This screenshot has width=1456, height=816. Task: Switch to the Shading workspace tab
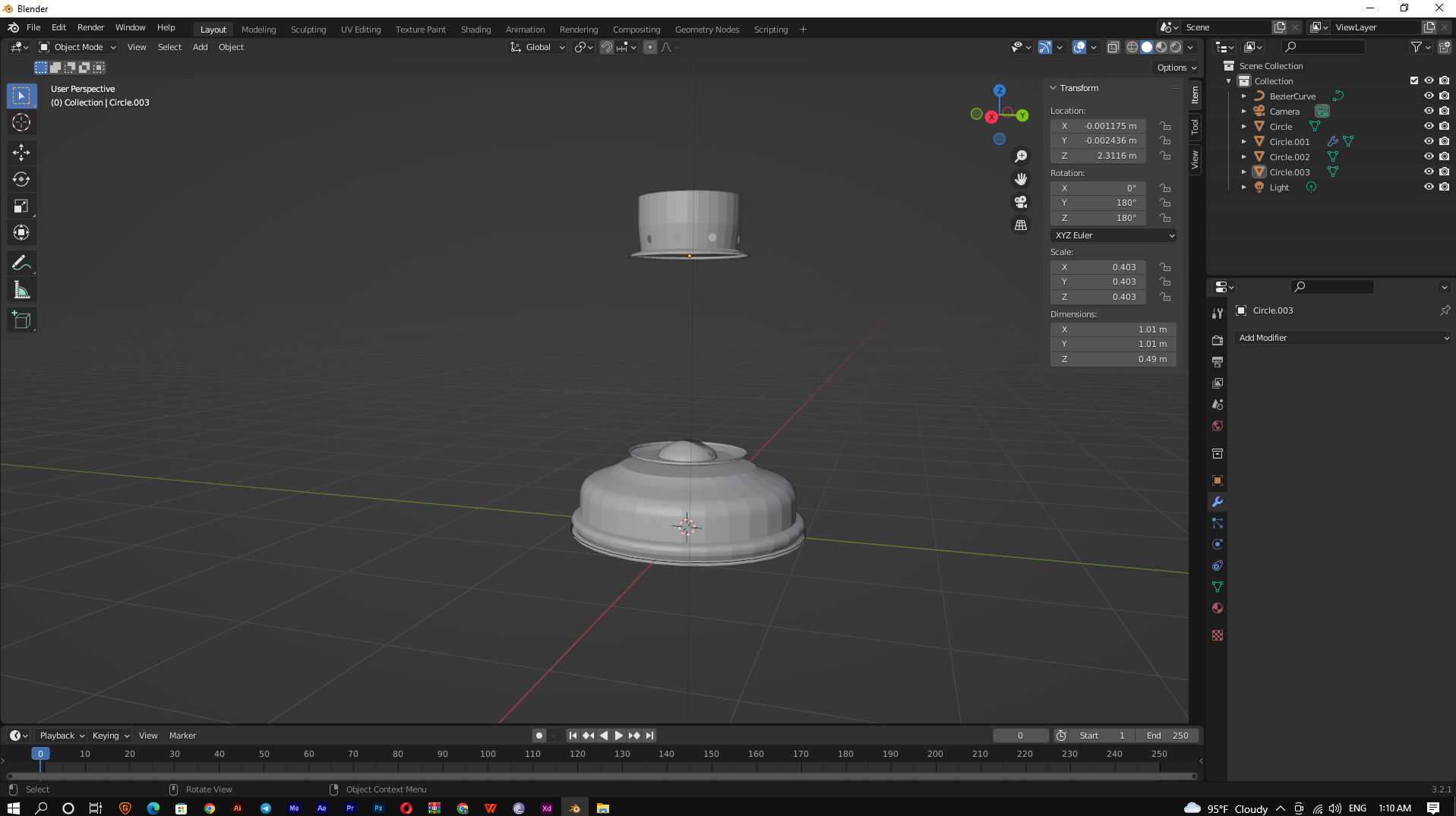475,30
